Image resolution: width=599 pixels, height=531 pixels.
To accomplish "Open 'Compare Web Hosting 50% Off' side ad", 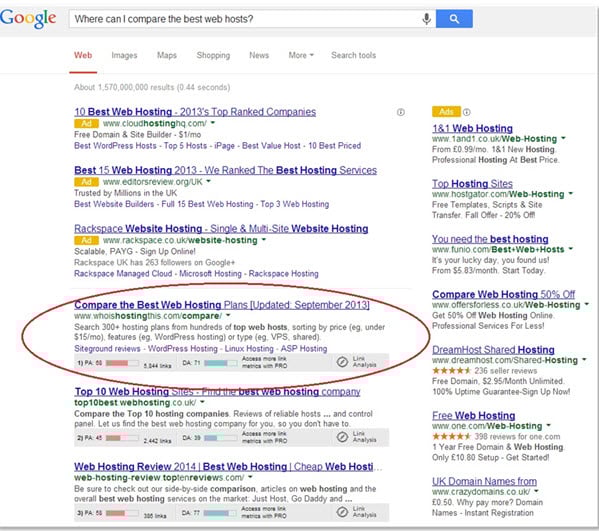I will pyautogui.click(x=503, y=295).
